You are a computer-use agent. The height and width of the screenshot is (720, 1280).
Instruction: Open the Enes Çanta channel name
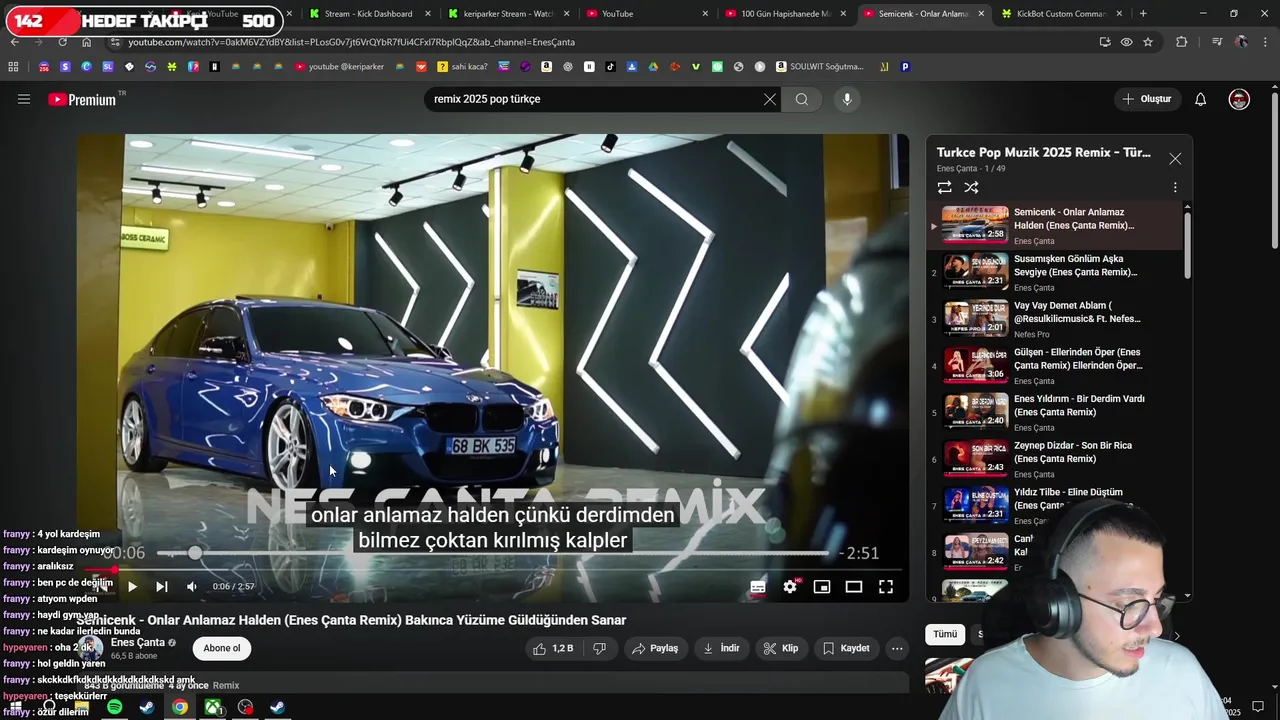[138, 642]
